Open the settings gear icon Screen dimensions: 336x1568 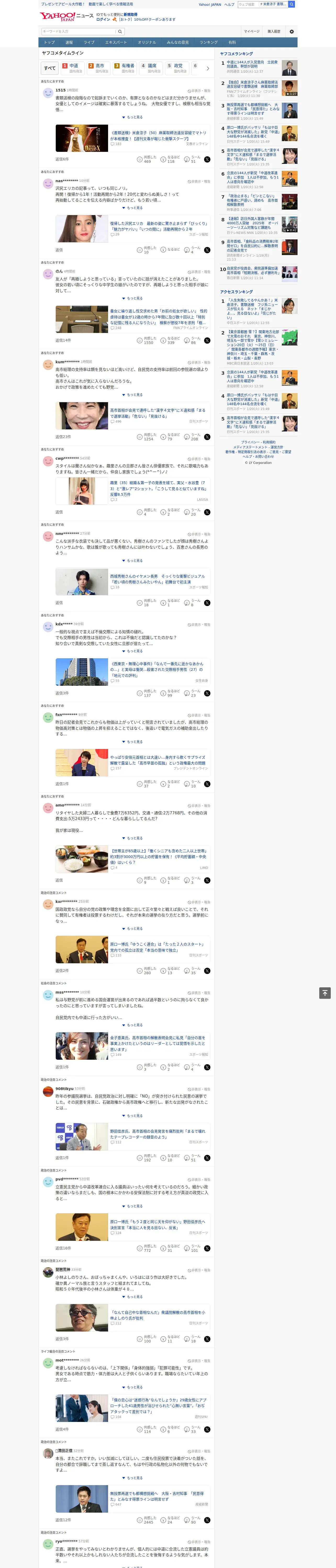coord(292,32)
